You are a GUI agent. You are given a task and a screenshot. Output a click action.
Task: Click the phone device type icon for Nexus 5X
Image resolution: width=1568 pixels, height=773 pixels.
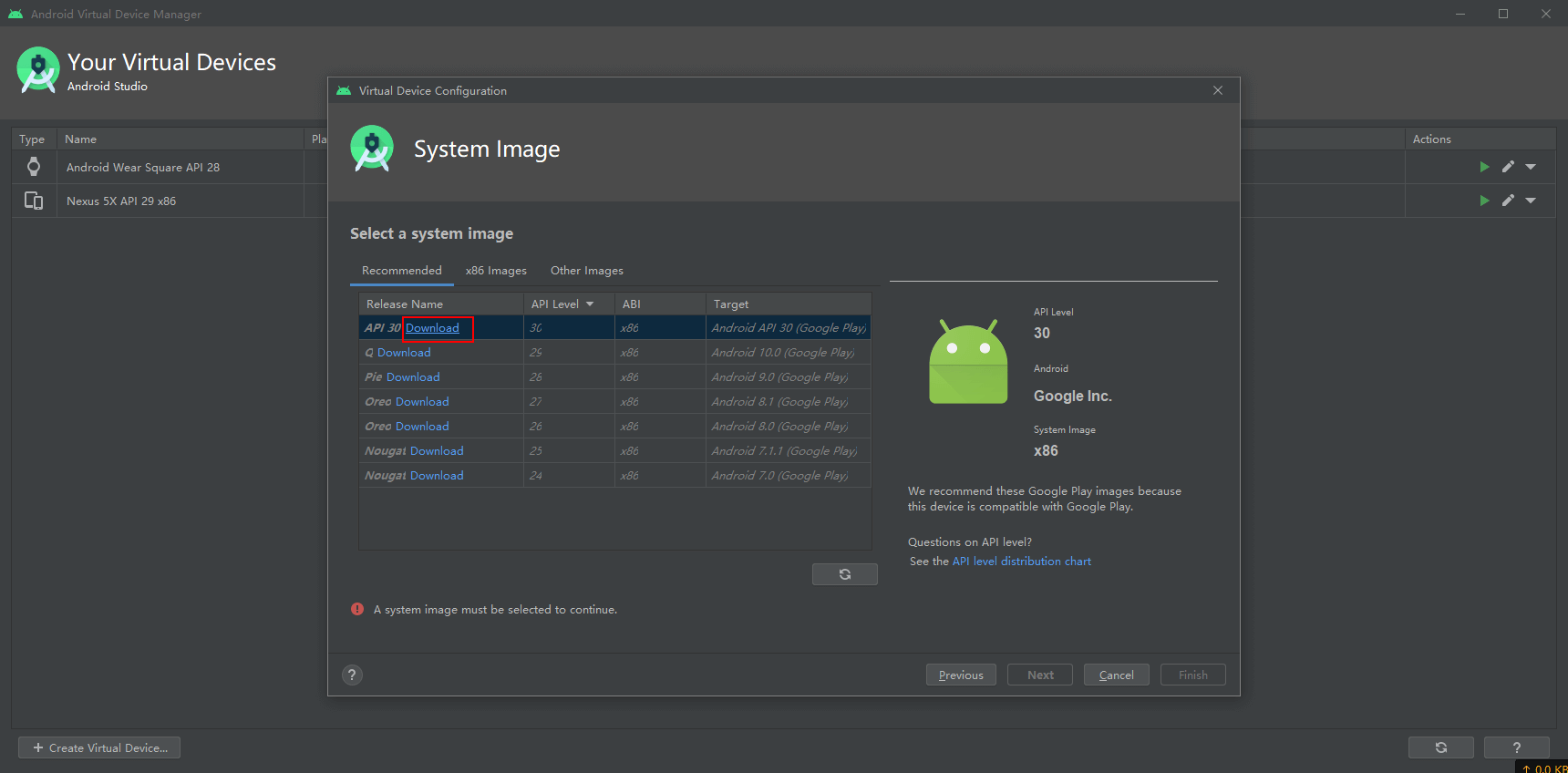coord(34,201)
